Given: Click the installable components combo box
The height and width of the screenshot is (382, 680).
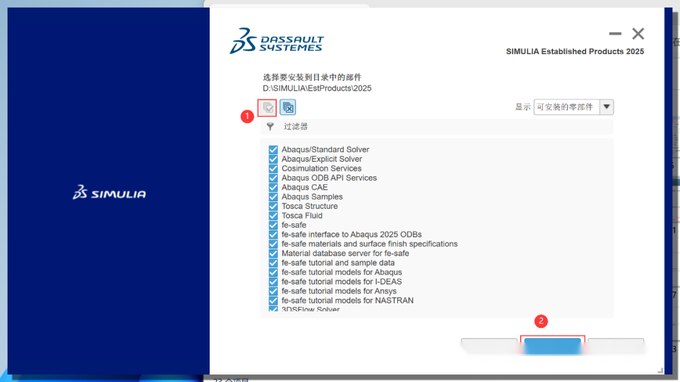Looking at the screenshot, I should 573,107.
